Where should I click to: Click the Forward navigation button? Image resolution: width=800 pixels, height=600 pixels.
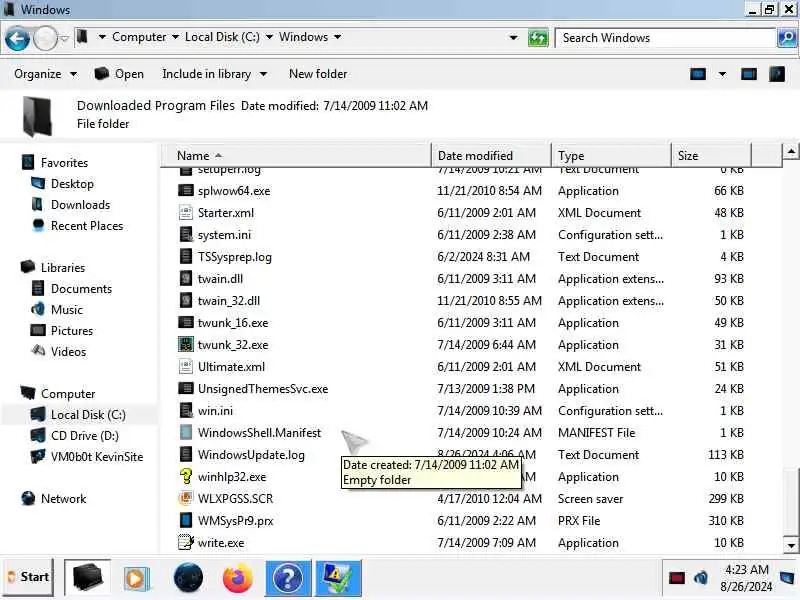click(x=45, y=38)
